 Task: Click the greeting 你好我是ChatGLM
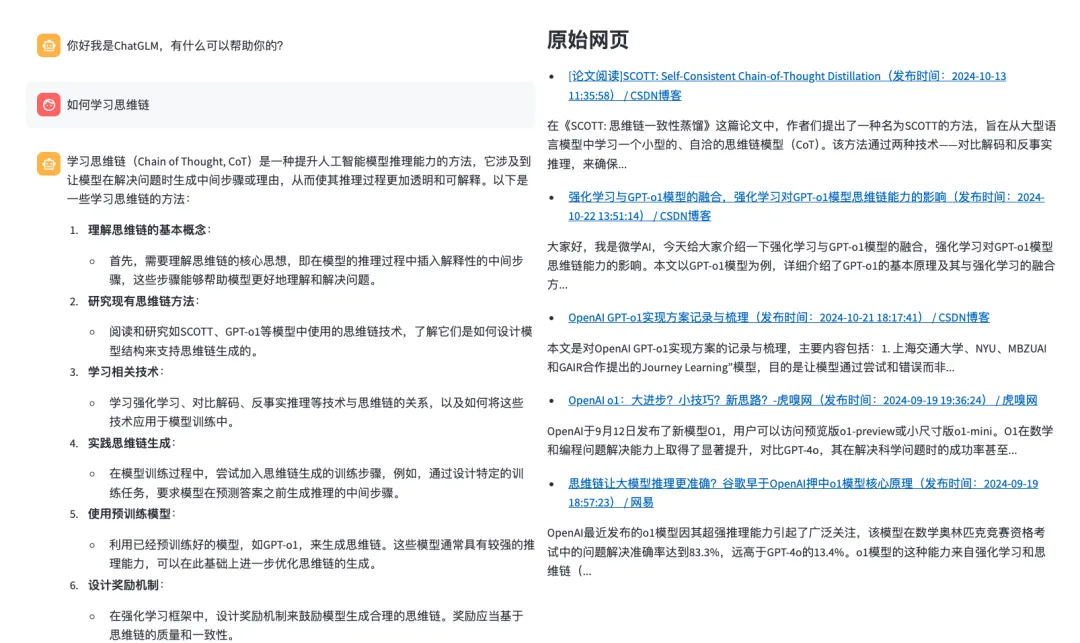[x=175, y=45]
